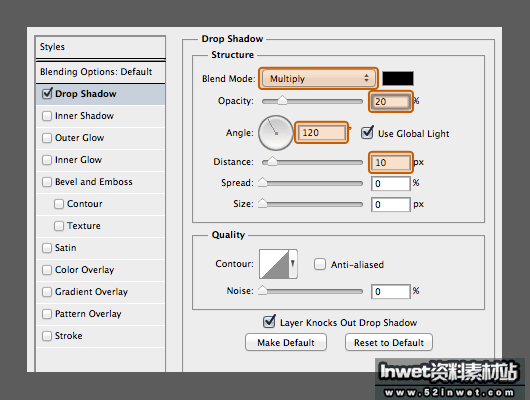Click the Size value field
The height and width of the screenshot is (400, 530).
pyautogui.click(x=391, y=204)
